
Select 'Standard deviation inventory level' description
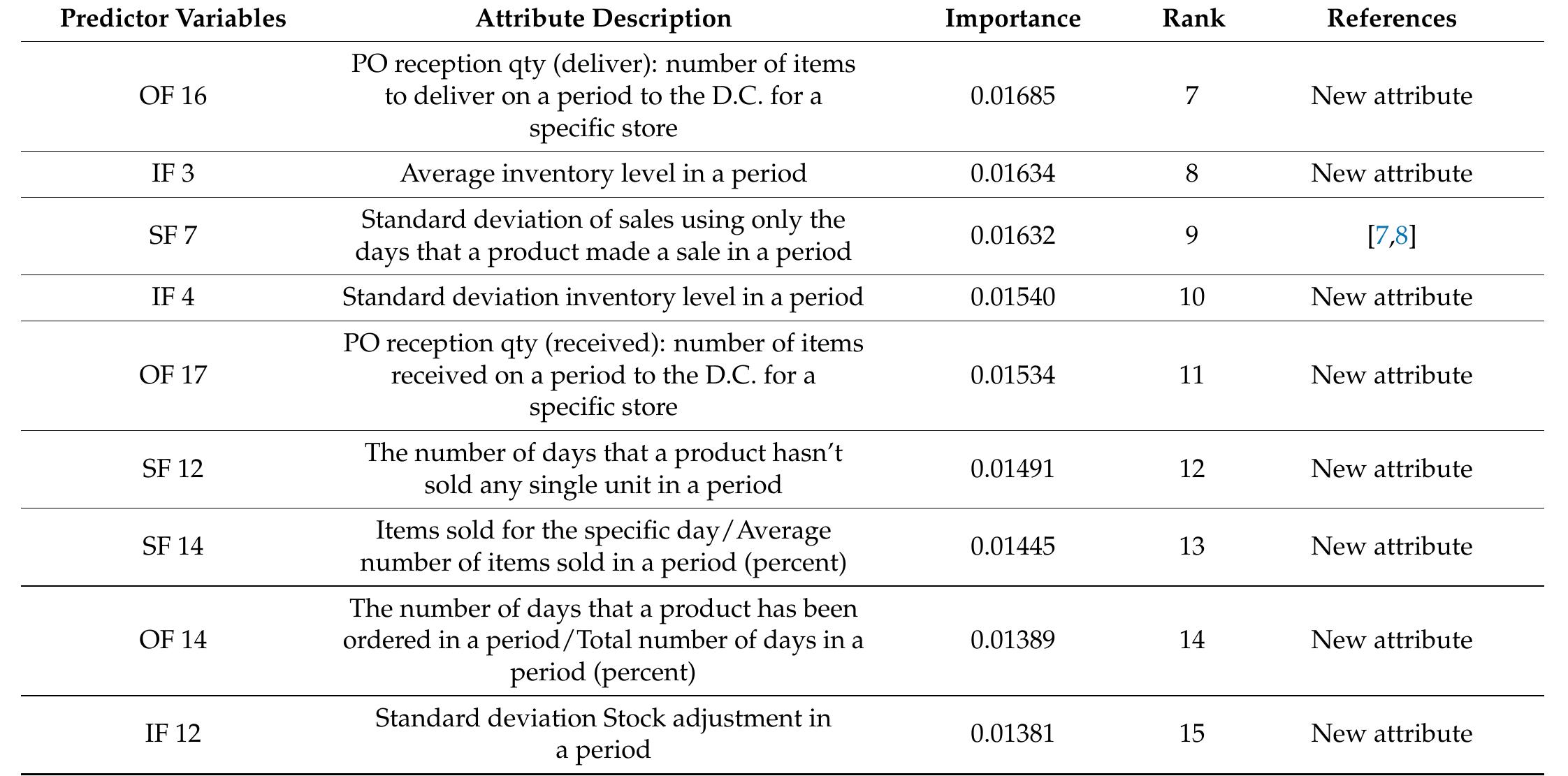click(x=603, y=297)
